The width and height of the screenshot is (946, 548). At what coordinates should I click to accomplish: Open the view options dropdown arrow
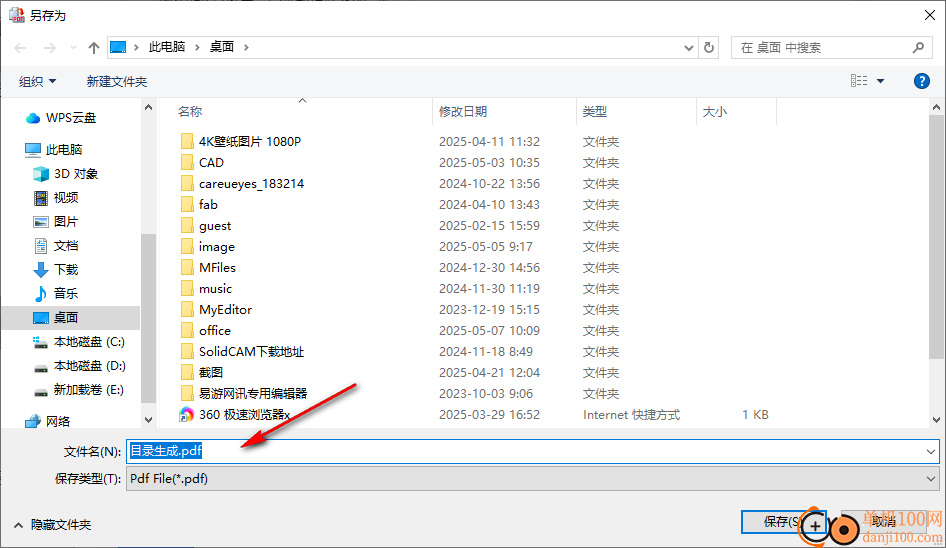click(880, 81)
